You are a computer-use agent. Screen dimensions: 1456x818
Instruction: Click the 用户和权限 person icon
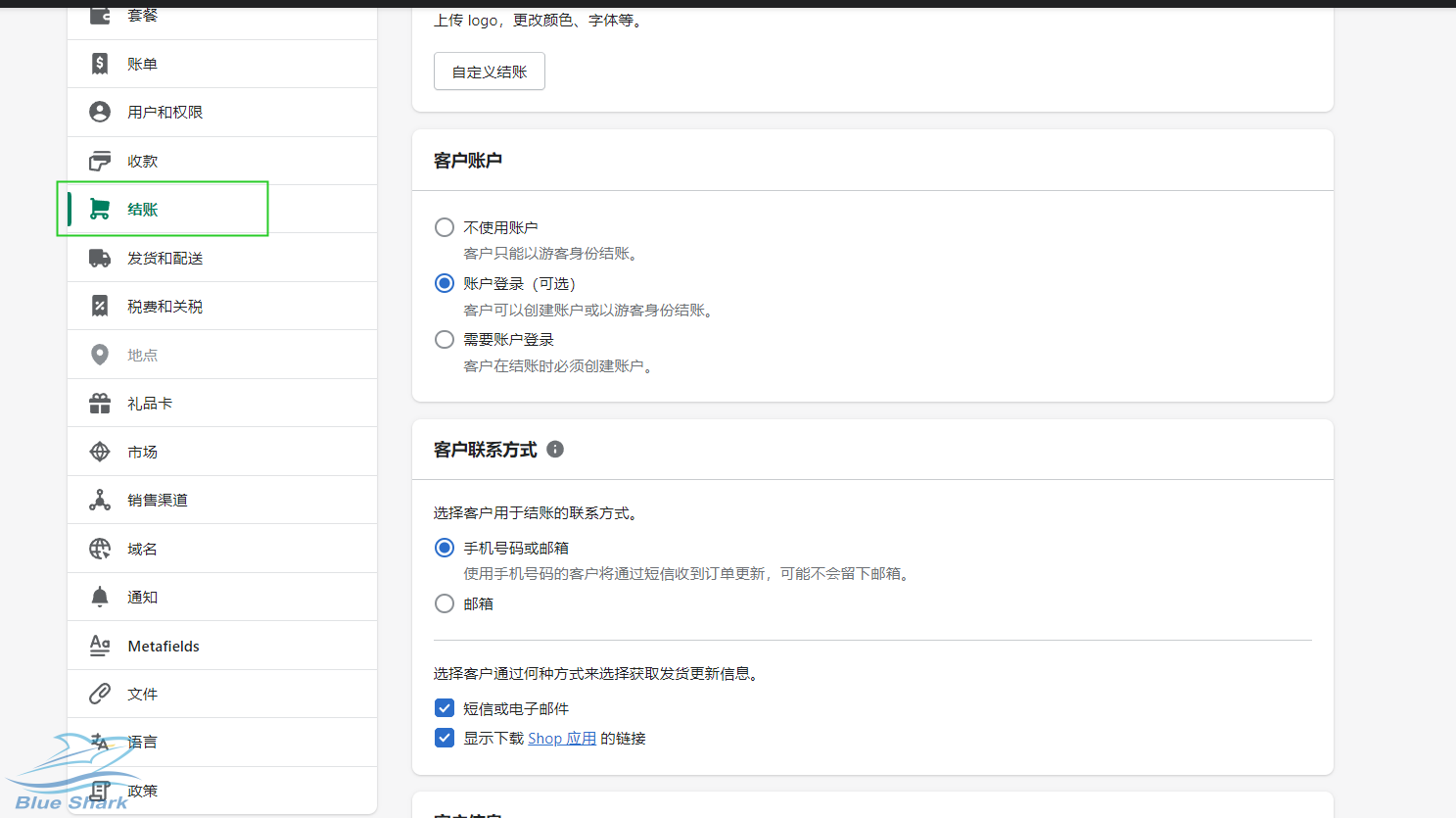(100, 112)
